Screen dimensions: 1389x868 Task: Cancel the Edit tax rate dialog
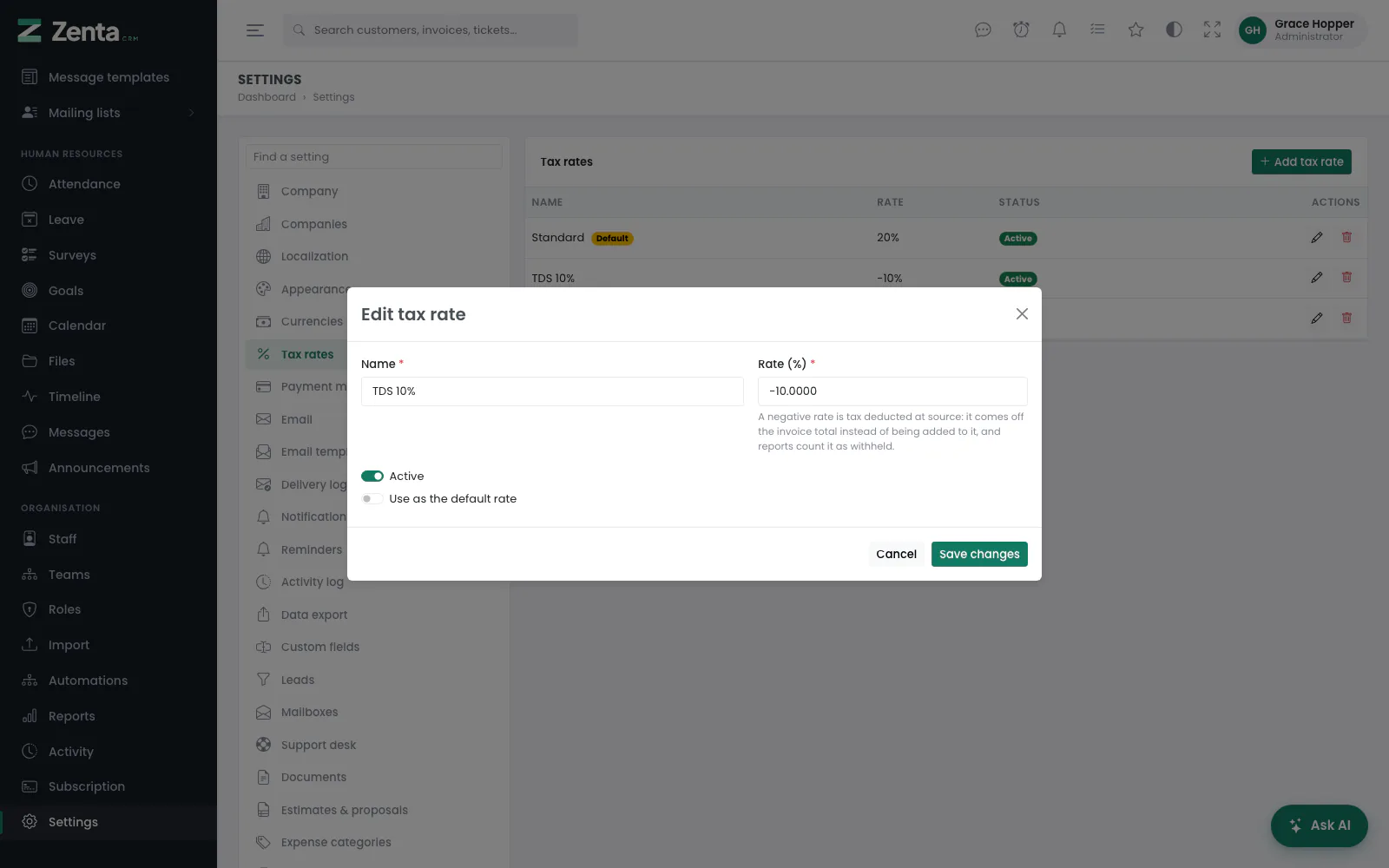(896, 554)
